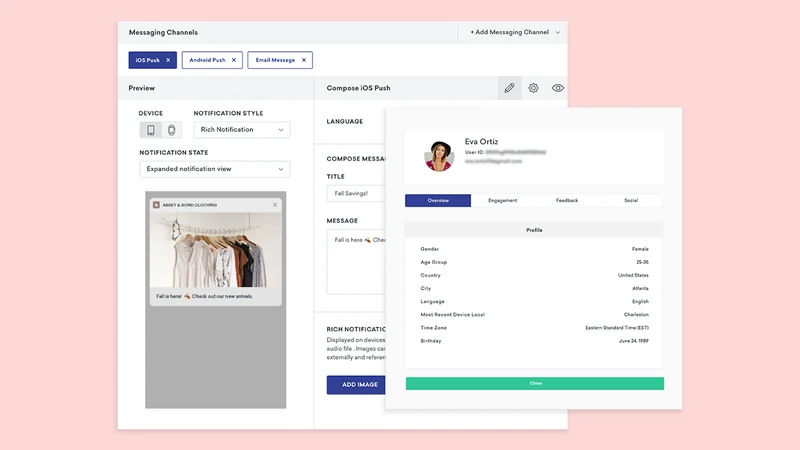Click the Gender value Female
This screenshot has width=800, height=450.
[x=640, y=249]
